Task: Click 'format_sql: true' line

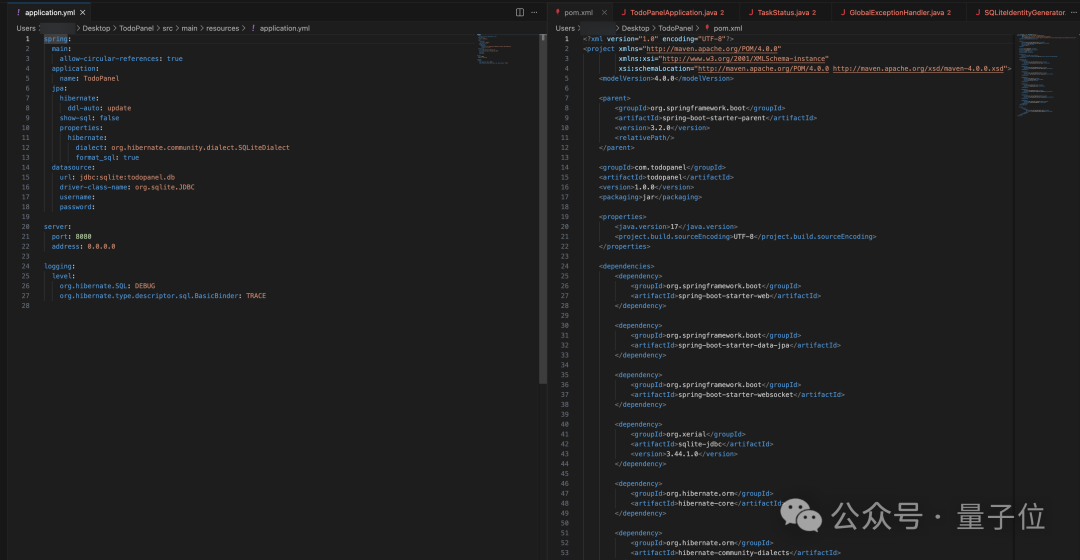Action: point(107,157)
